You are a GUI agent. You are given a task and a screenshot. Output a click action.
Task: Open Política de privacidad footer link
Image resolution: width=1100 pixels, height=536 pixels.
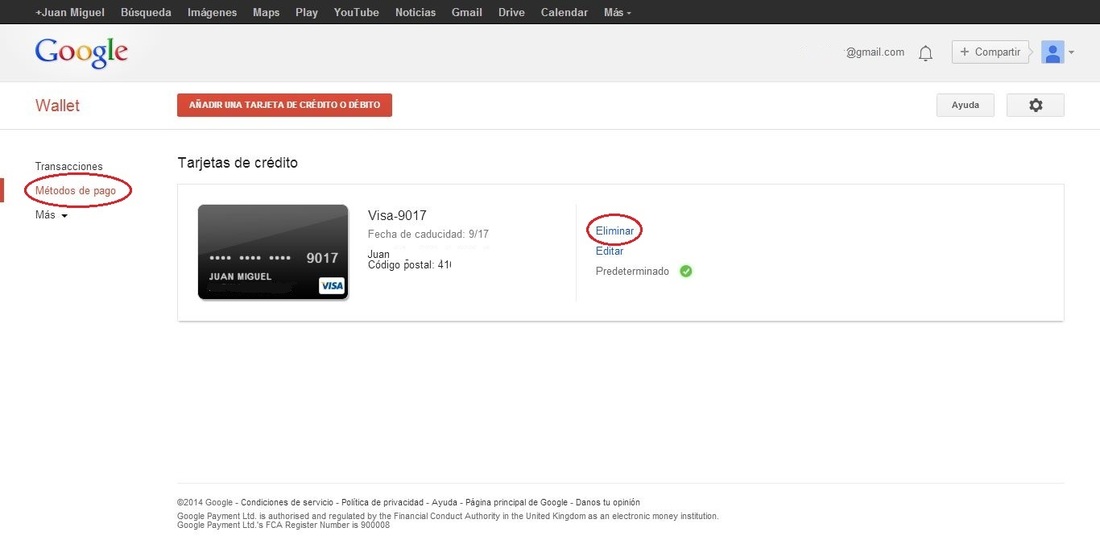point(383,502)
